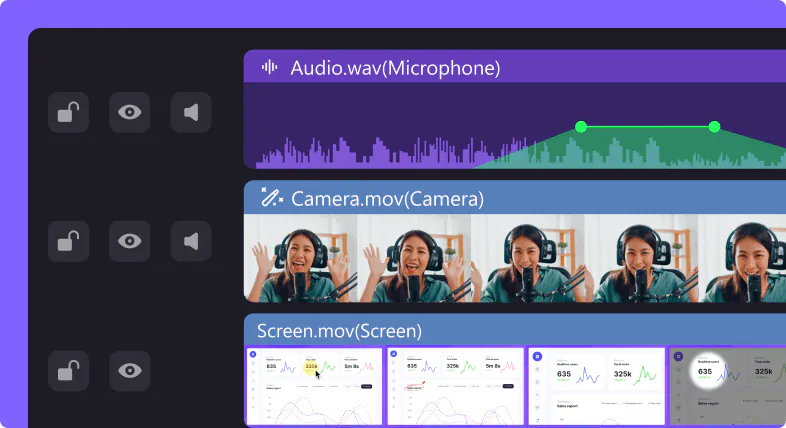The image size is (786, 428).
Task: Click the green volume envelope line between keyframes
Action: (x=648, y=127)
